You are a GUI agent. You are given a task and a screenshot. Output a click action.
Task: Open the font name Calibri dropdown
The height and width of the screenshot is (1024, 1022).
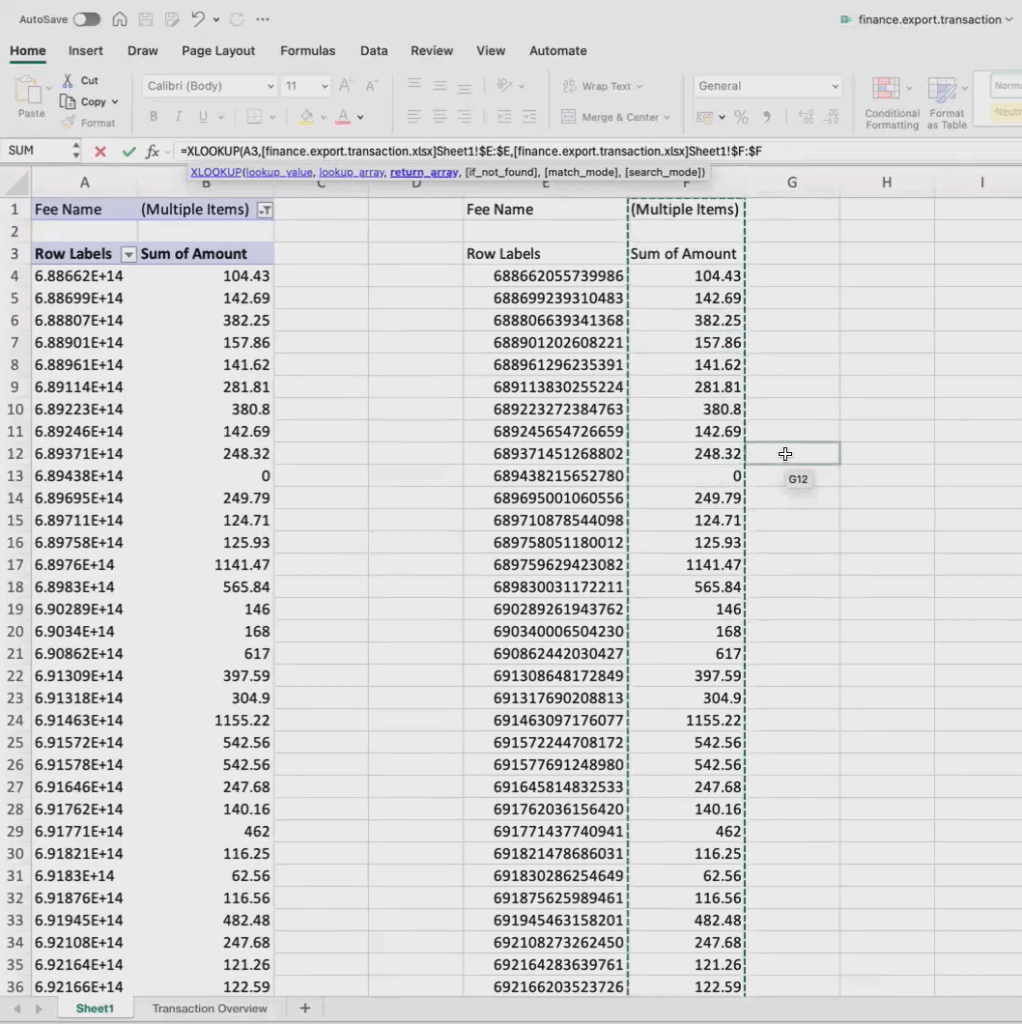(x=270, y=86)
